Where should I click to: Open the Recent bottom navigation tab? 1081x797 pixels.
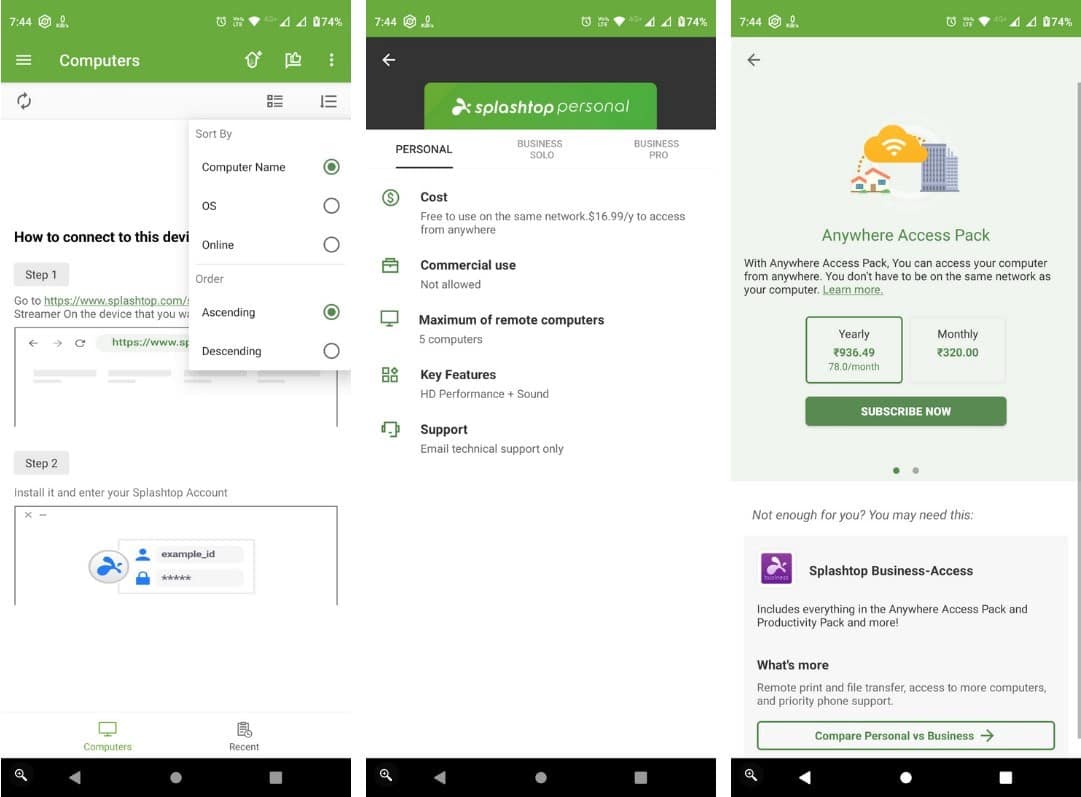click(x=244, y=736)
